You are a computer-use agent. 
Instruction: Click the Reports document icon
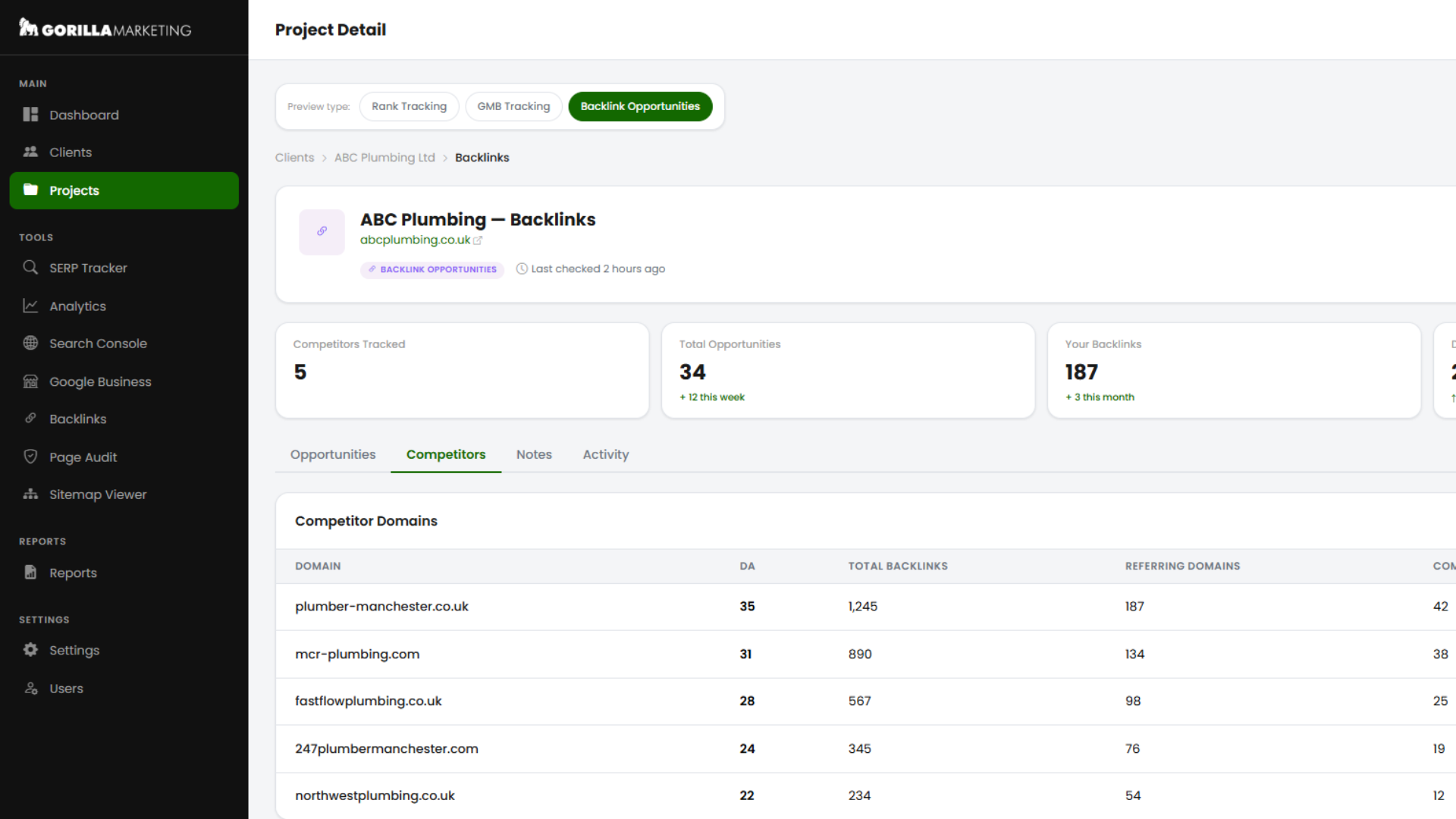[30, 573]
